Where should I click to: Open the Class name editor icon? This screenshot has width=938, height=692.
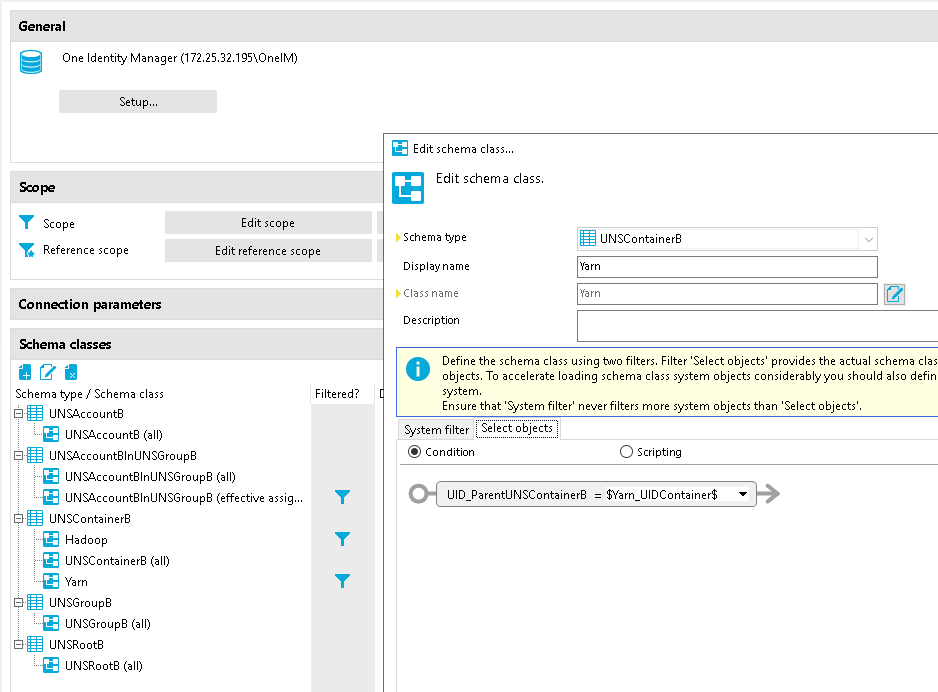pyautogui.click(x=894, y=294)
